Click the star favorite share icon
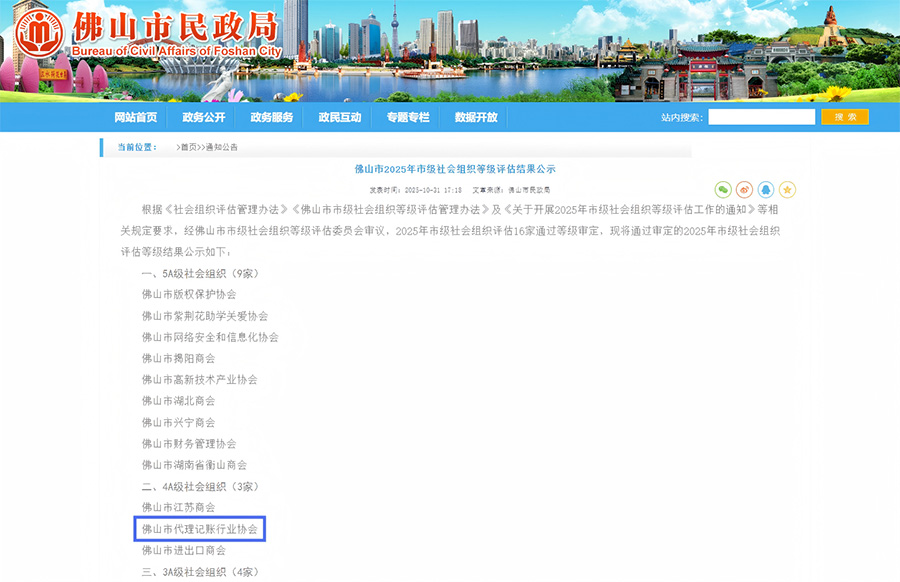Screen dimensions: 900x582 click(x=787, y=190)
